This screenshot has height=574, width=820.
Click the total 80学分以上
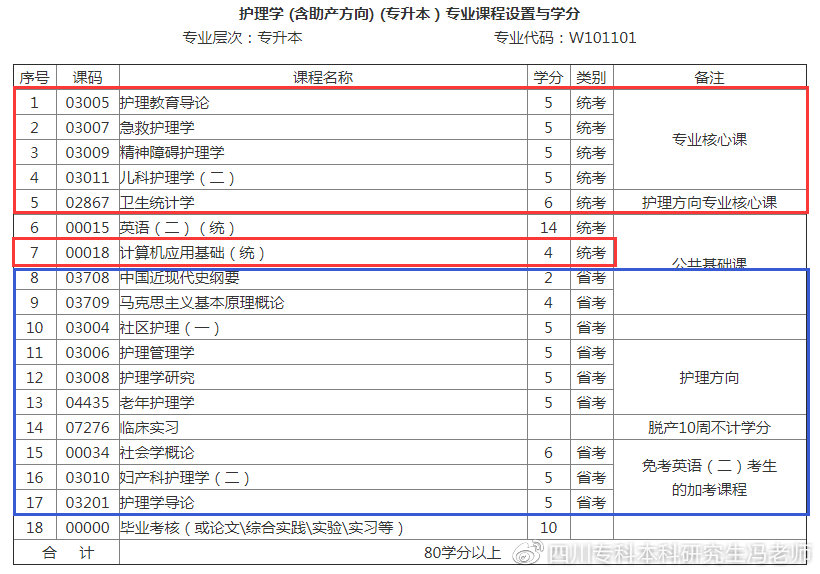(462, 553)
